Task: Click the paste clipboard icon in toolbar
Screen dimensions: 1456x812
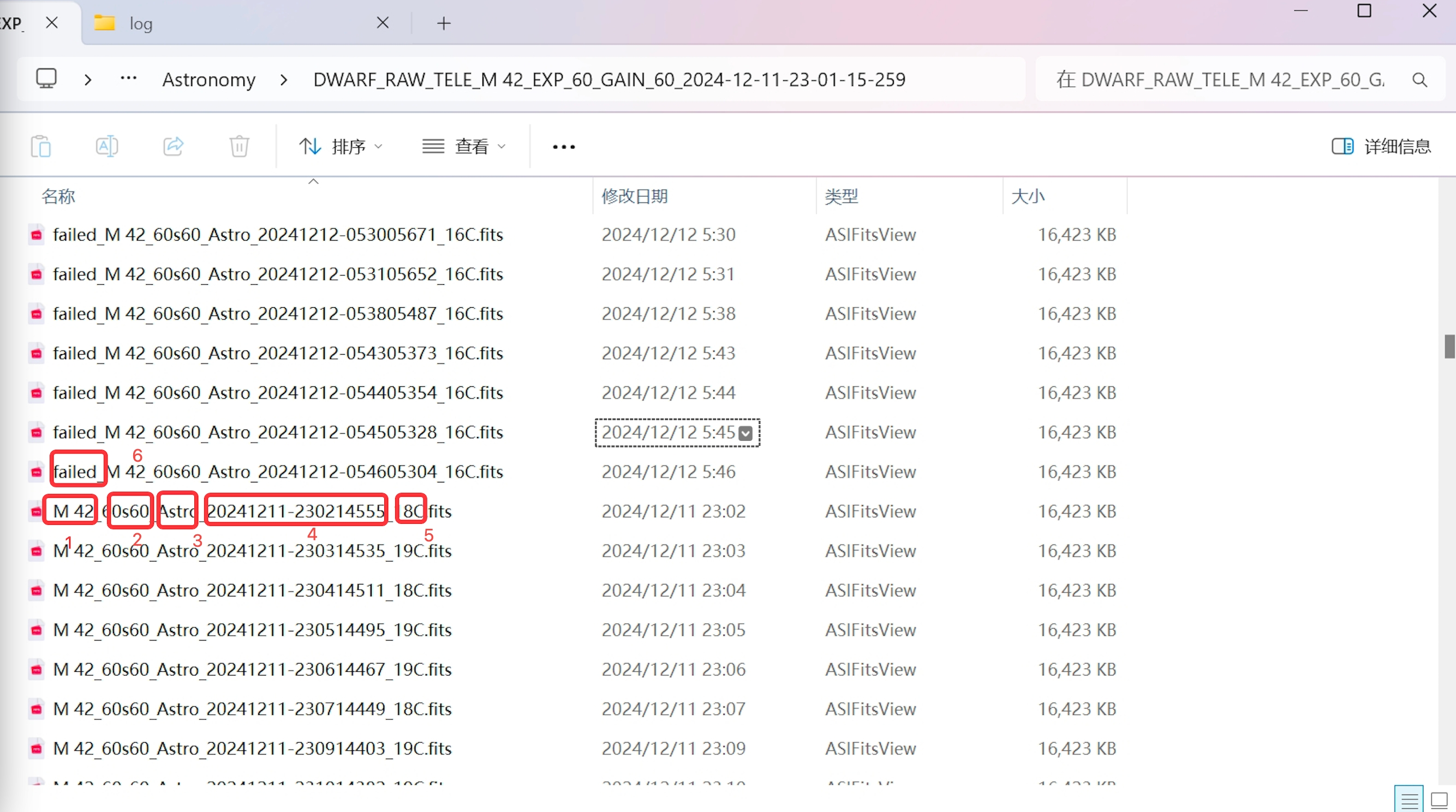Action: 41,146
